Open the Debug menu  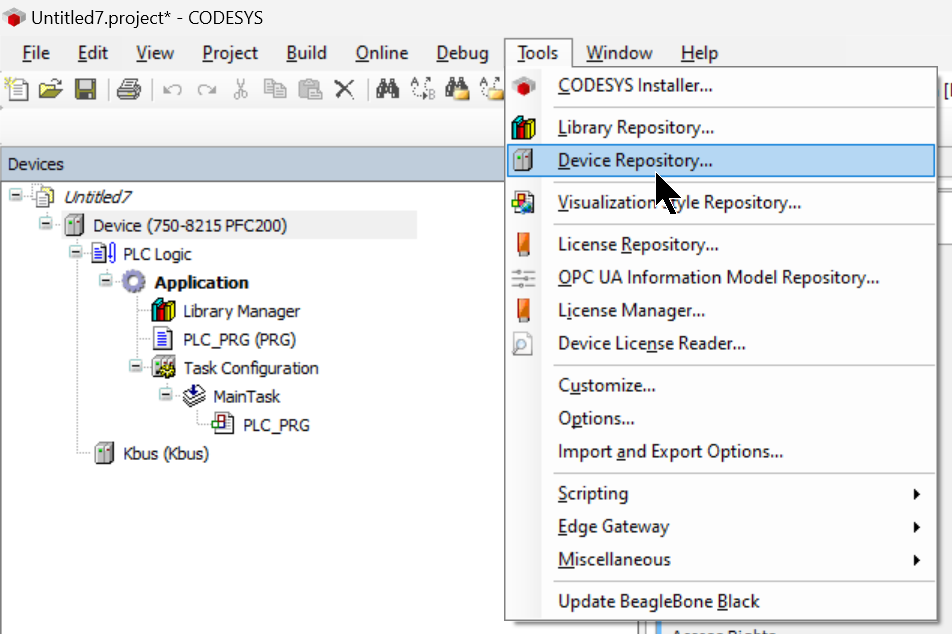pos(462,53)
